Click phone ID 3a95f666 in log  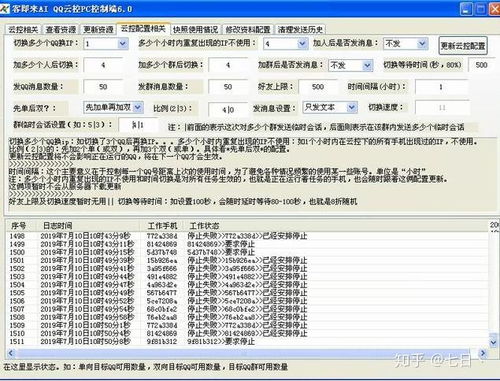coord(162,268)
